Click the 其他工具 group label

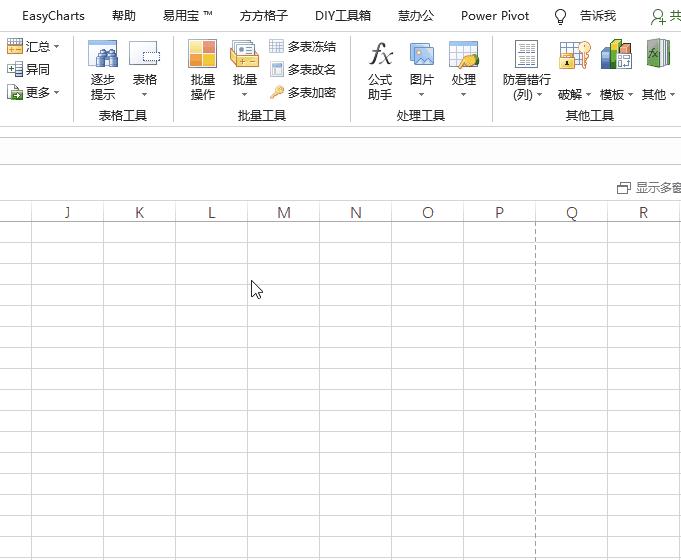click(x=589, y=116)
